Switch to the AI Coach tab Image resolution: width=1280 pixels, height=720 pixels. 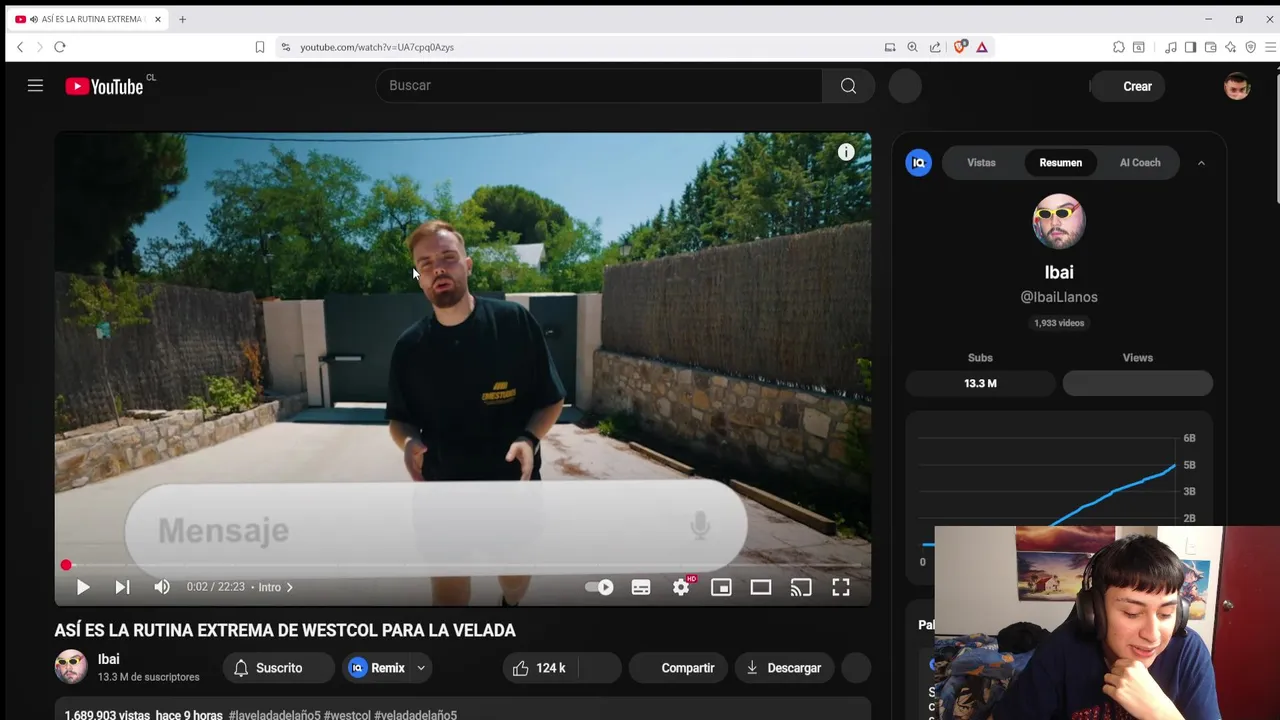[1140, 163]
